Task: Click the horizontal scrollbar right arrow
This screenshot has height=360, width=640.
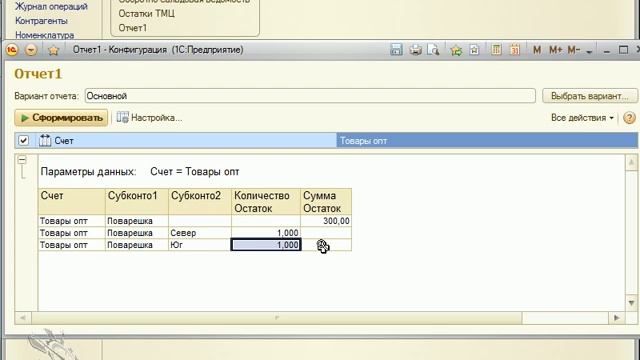Action: 616,318
